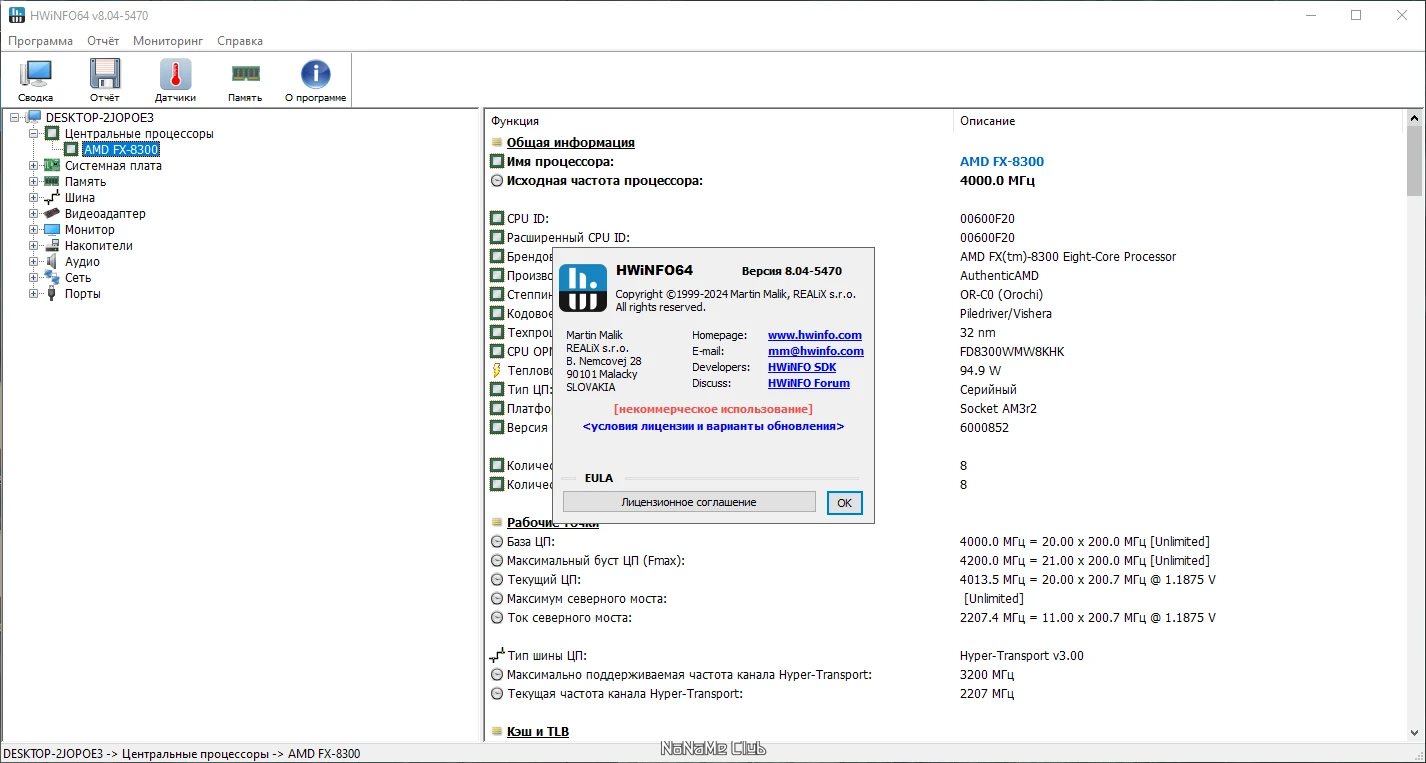Open the Датчики thermometer sensors icon

(175, 80)
